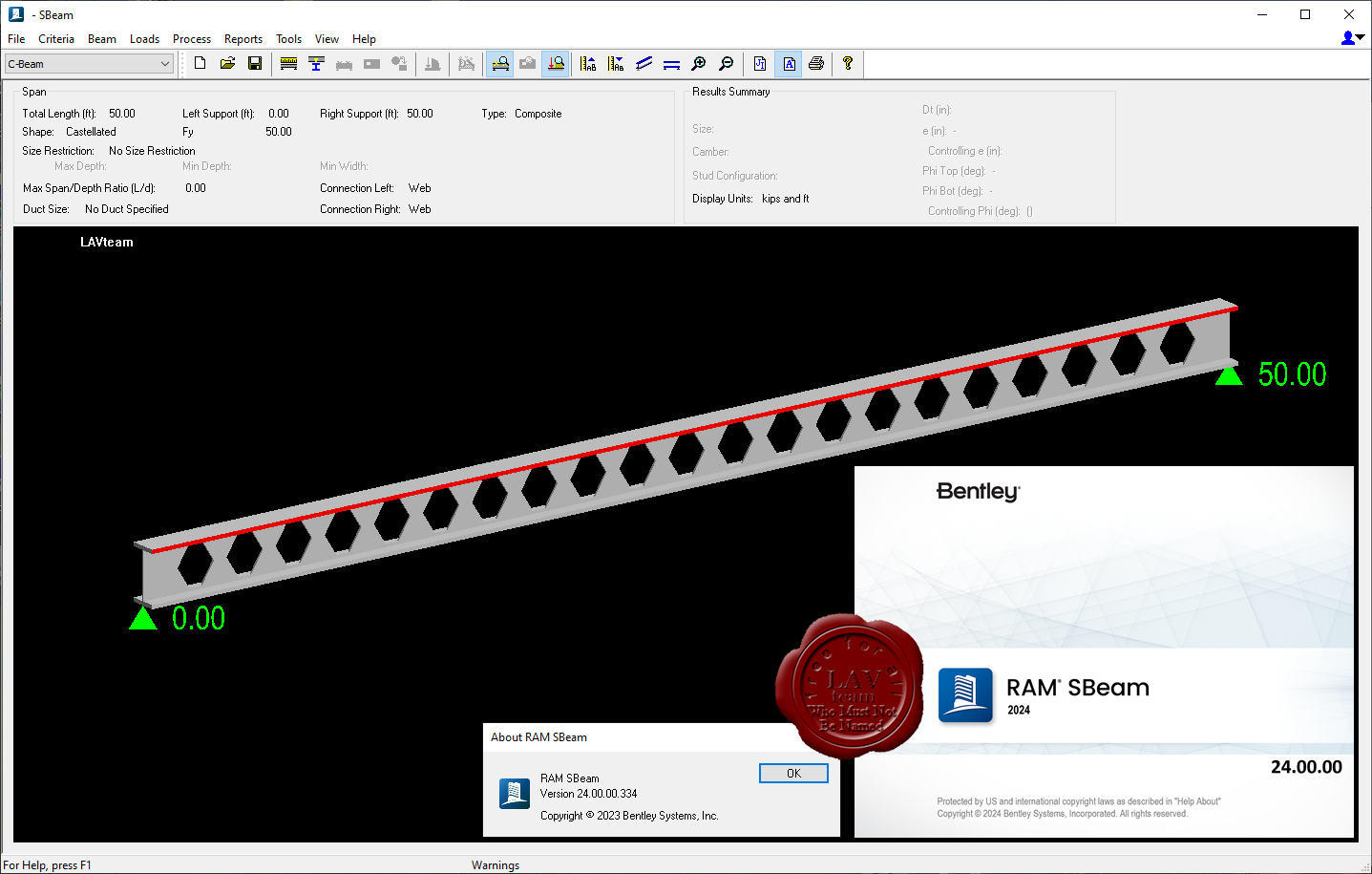The height and width of the screenshot is (874, 1372).
Task: Click the LAVteam label in viewport
Action: pyautogui.click(x=107, y=243)
